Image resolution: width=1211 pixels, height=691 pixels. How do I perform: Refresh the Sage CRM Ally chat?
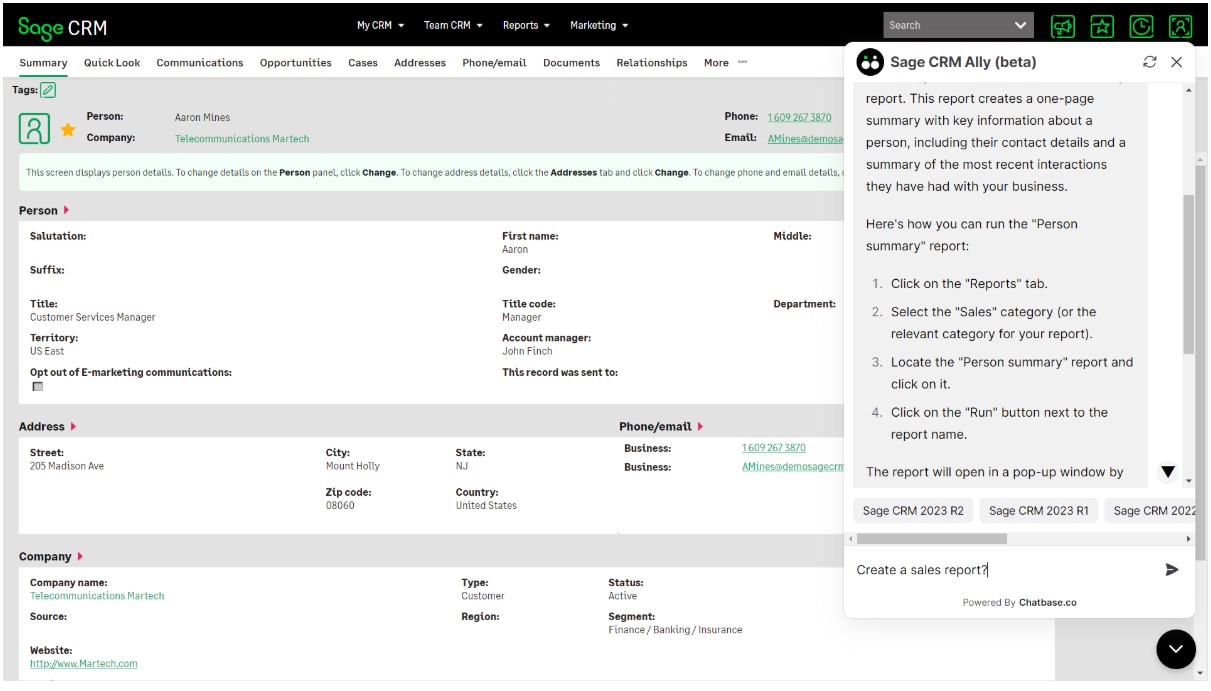point(1150,62)
